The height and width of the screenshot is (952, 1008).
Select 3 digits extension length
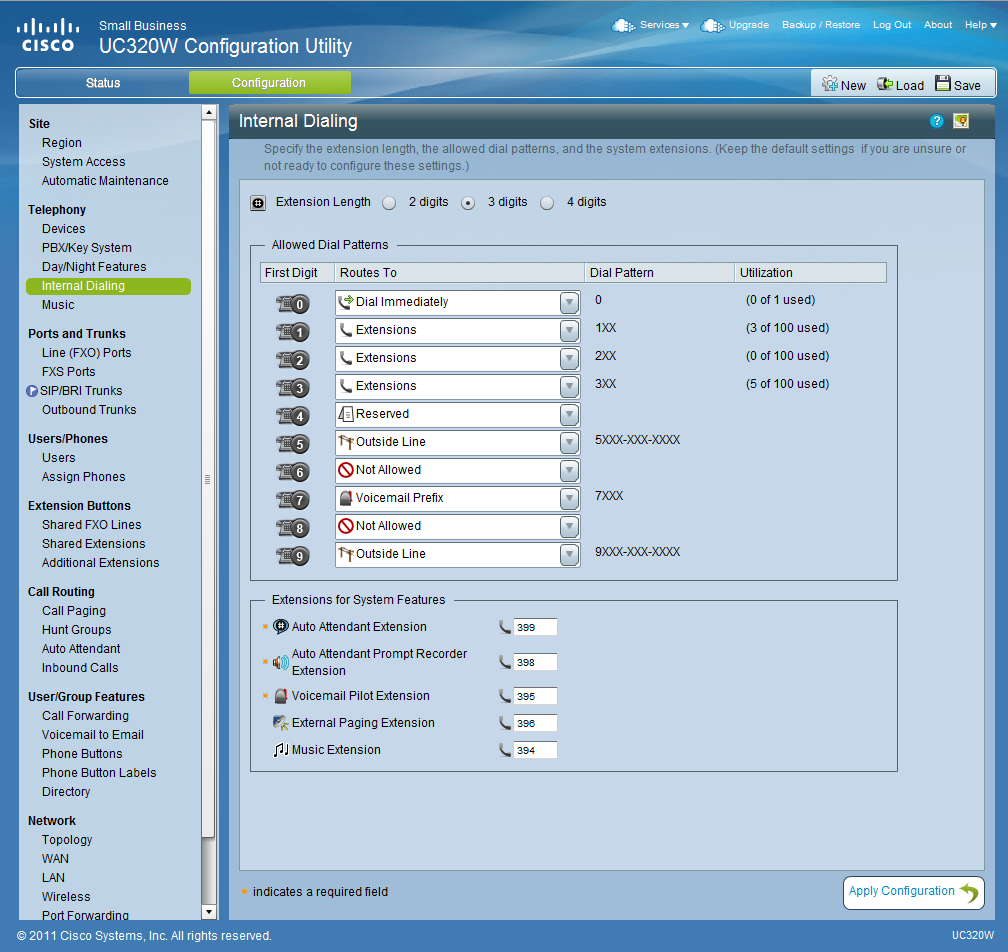tap(467, 203)
